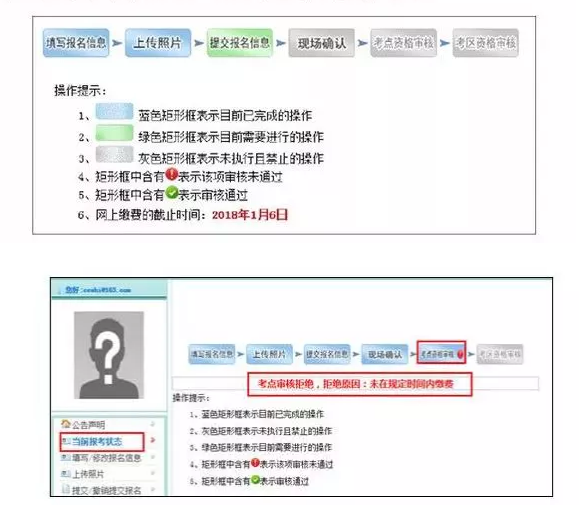Click the icon left of sidebar 上传照片
Viewport: 579px width, 505px height.
pyautogui.click(x=65, y=474)
